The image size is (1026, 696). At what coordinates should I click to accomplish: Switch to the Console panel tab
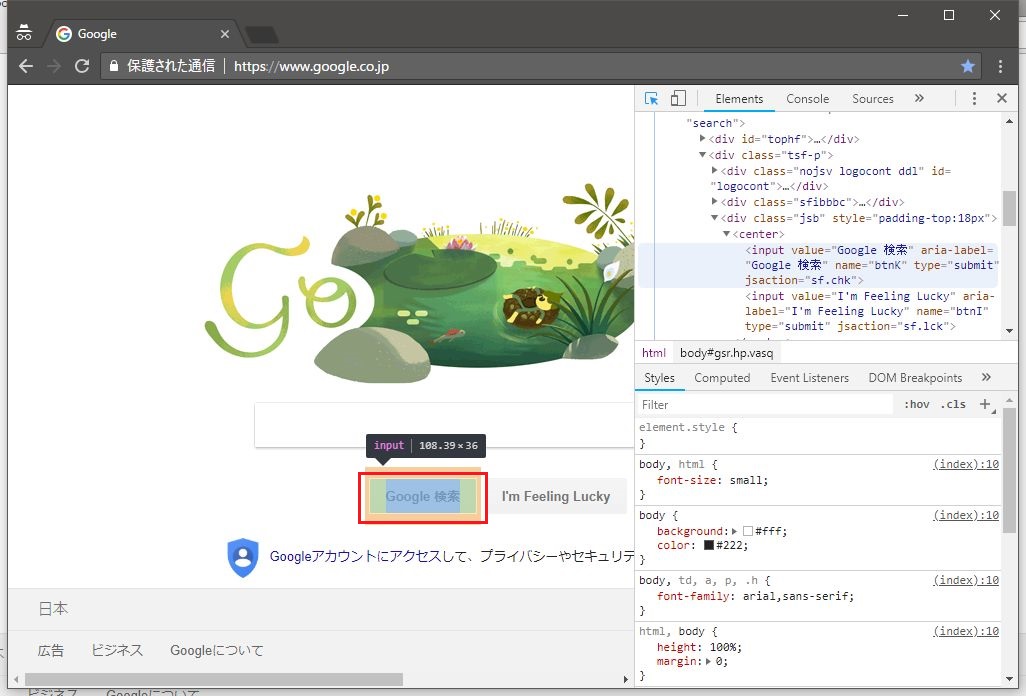coord(807,99)
